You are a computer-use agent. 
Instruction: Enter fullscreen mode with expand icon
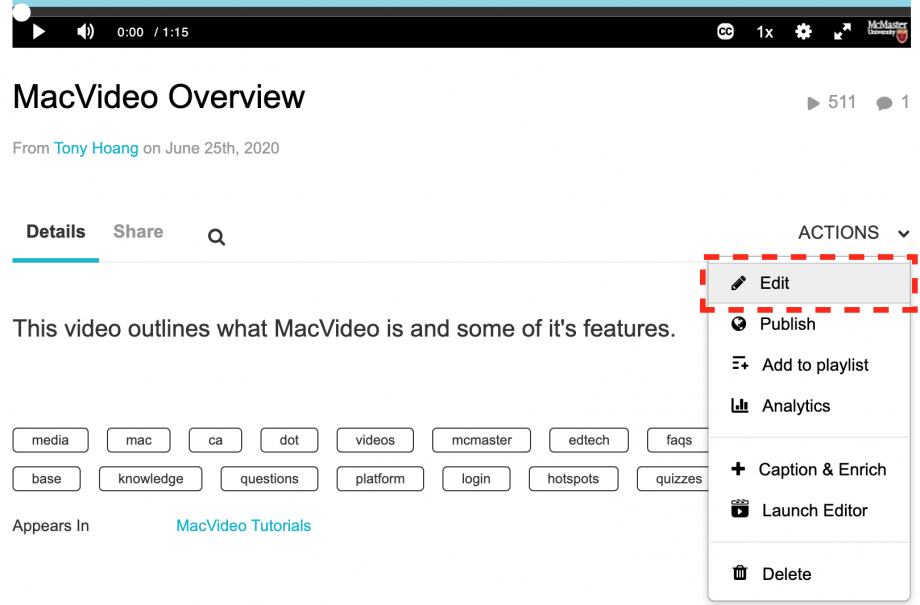click(x=842, y=32)
